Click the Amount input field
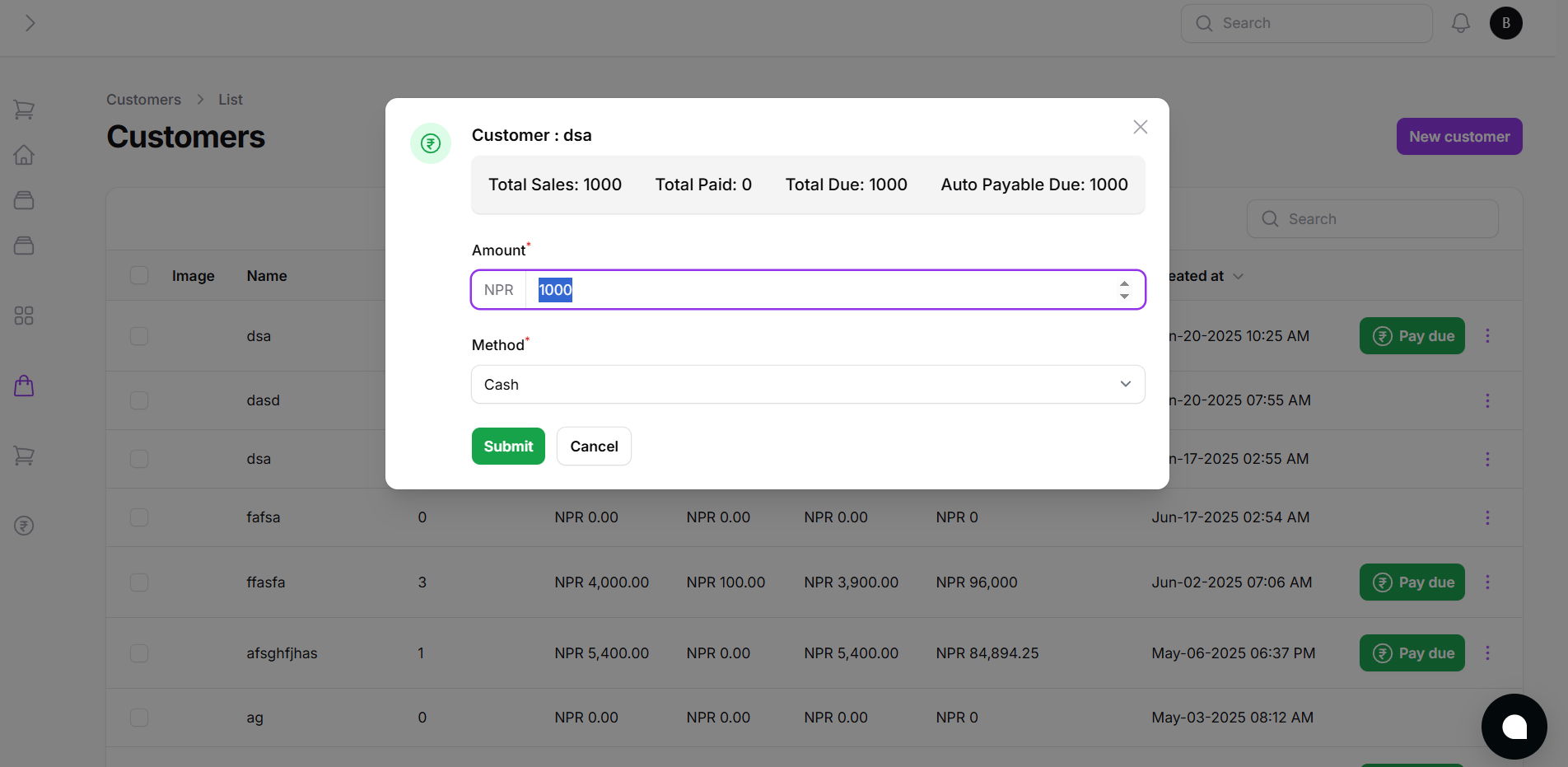1568x767 pixels. tap(815, 290)
